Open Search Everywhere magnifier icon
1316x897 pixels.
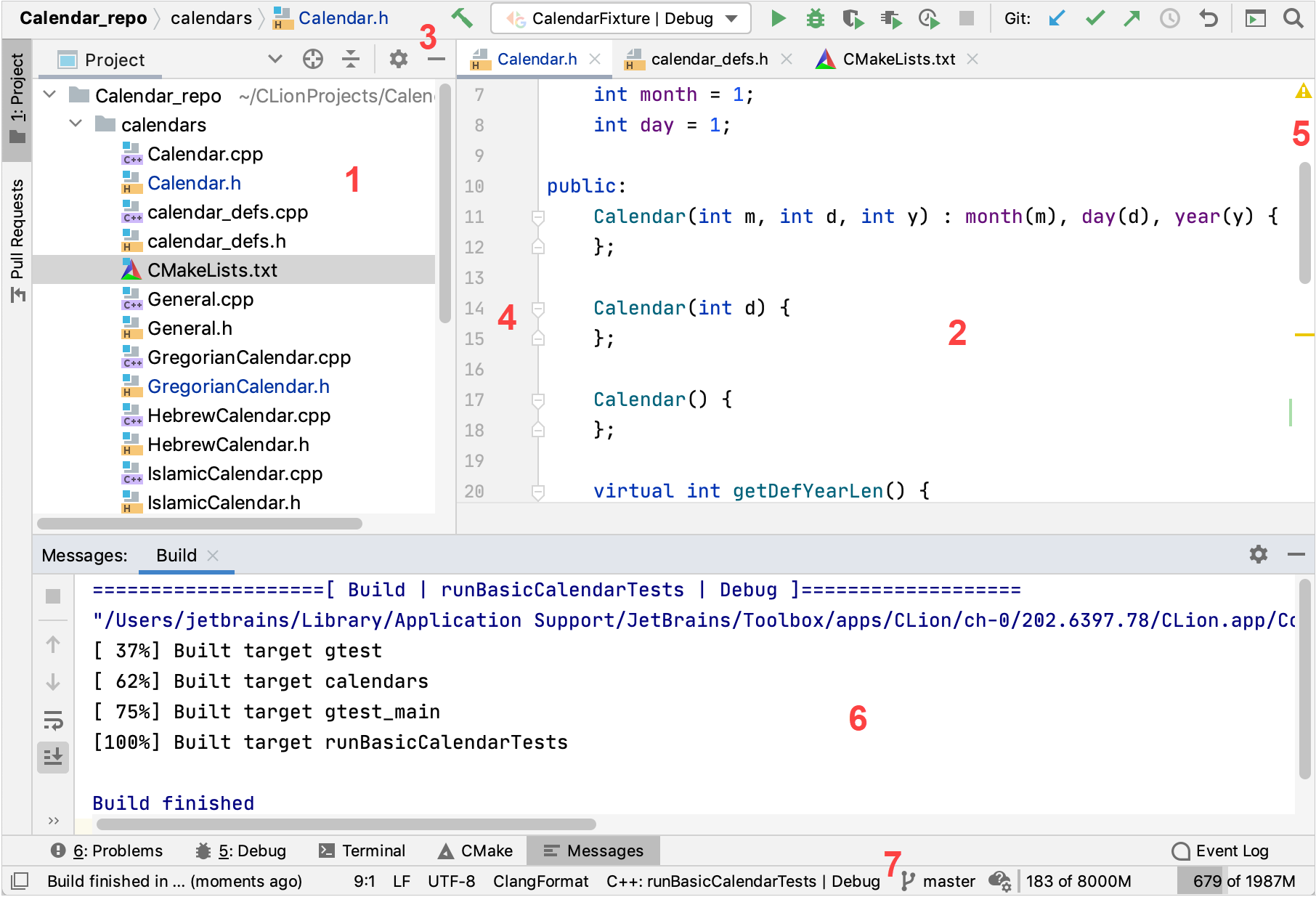(1293, 18)
